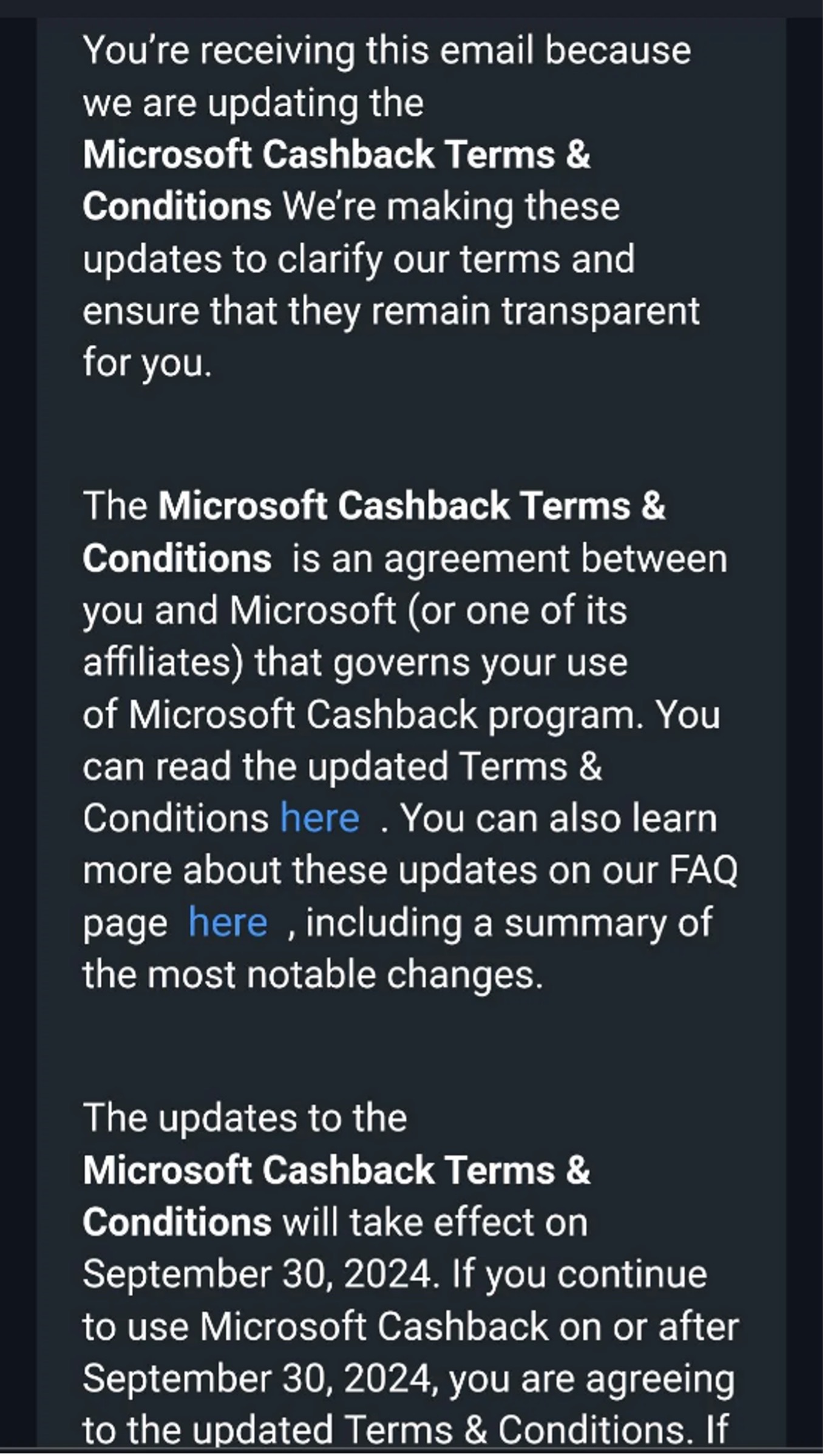825x1456 pixels.
Task: Click the 'The updates to the' line
Action: point(245,1118)
